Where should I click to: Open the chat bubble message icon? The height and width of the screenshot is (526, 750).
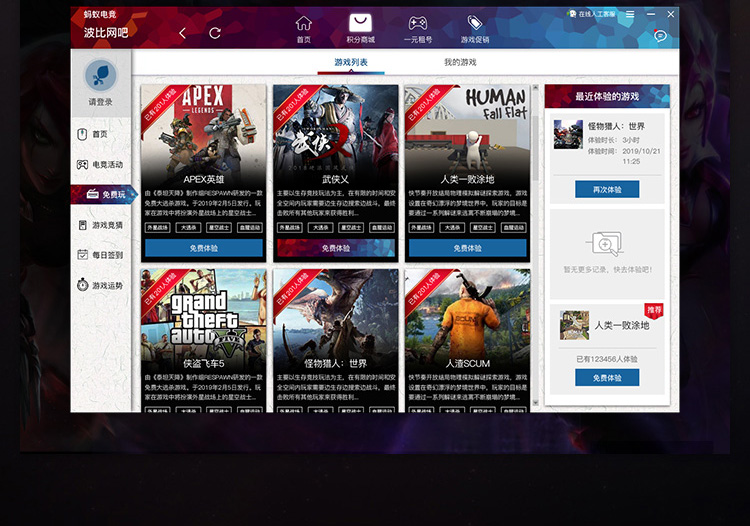661,36
